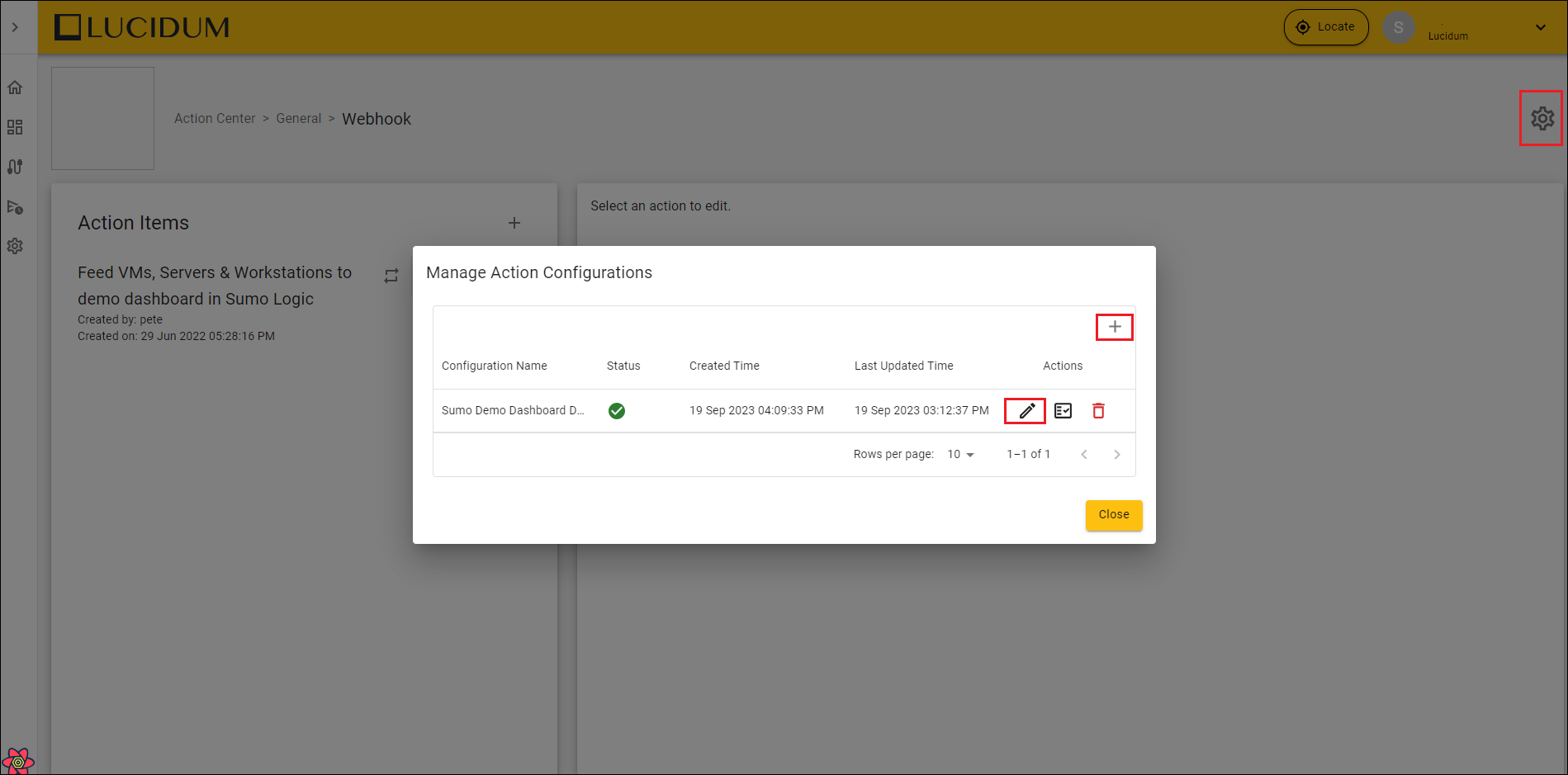This screenshot has width=1568, height=775.
Task: Go to the next page arrow
Action: (1117, 454)
